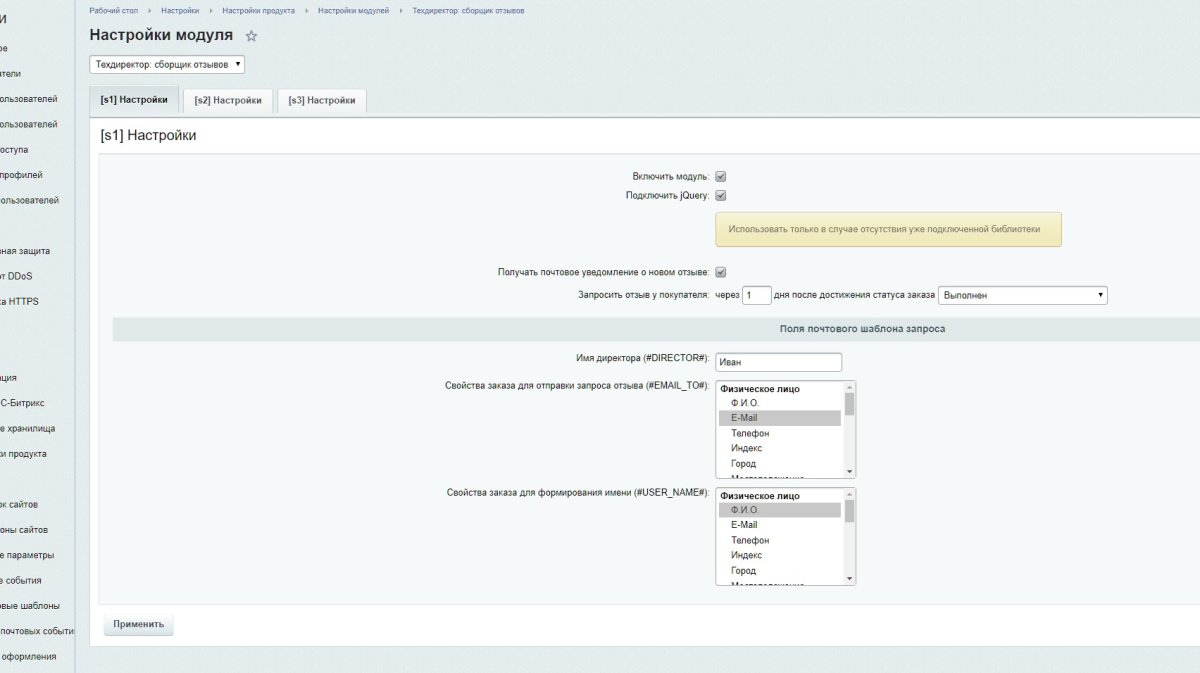The height and width of the screenshot is (673, 1200).
Task: Add page to favorites with star icon
Action: [x=251, y=36]
